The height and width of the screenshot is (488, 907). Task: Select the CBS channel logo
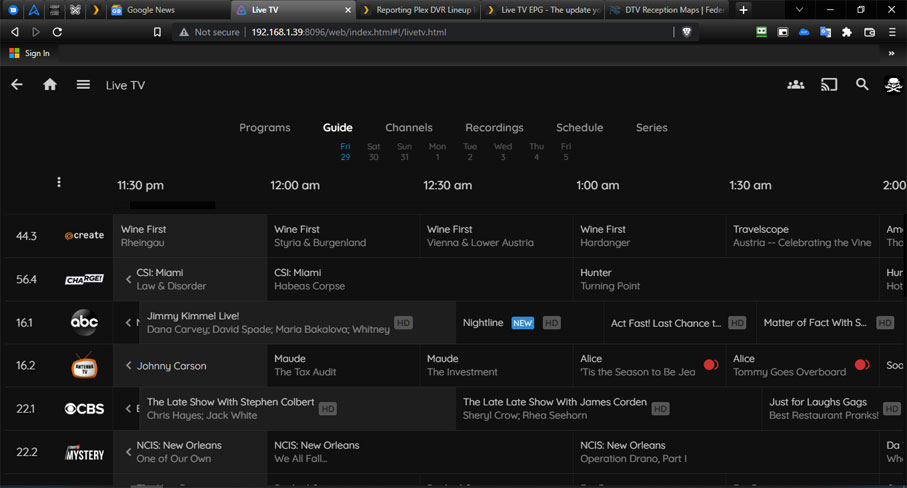point(84,409)
